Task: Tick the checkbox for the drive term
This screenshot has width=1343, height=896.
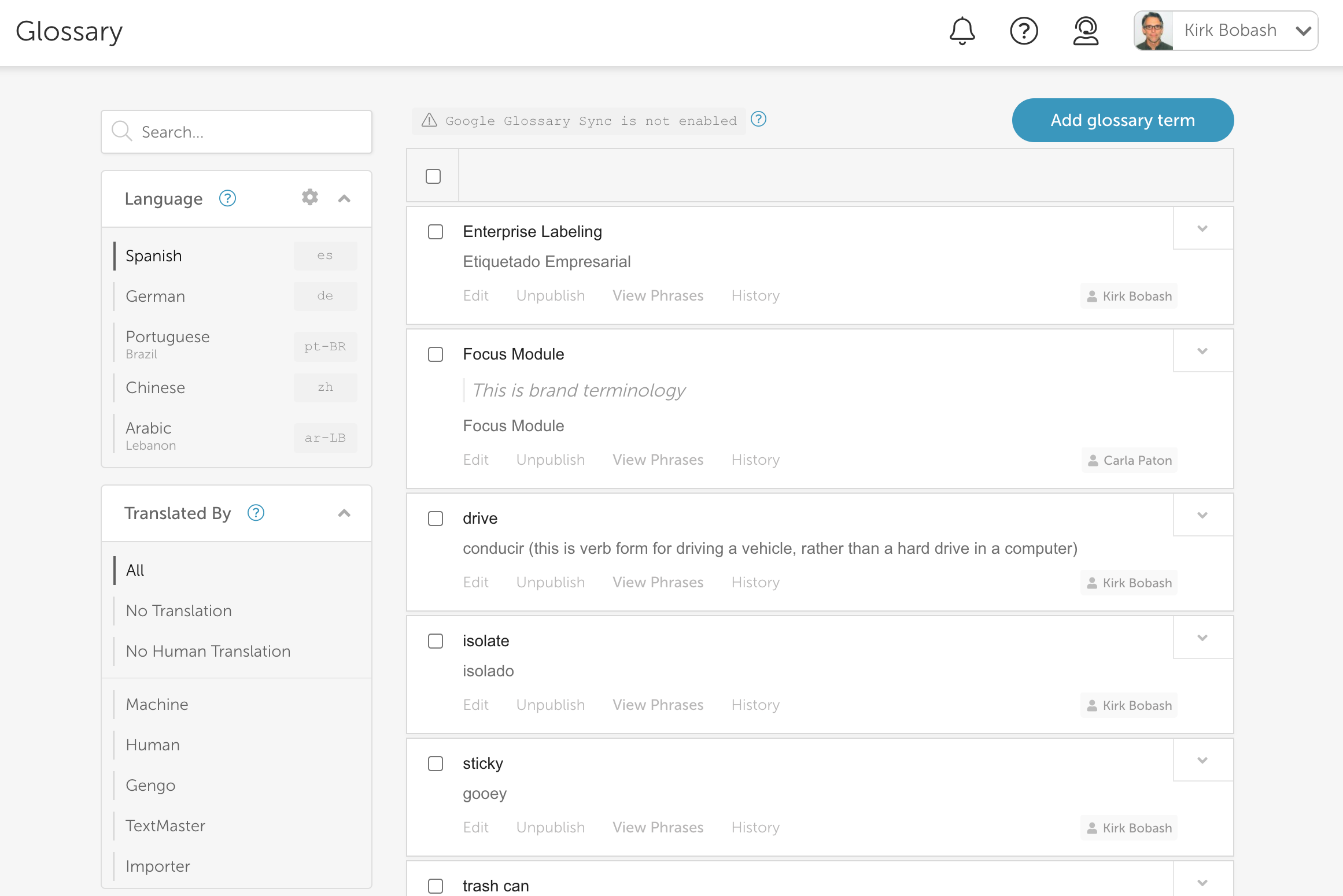Action: tap(436, 519)
